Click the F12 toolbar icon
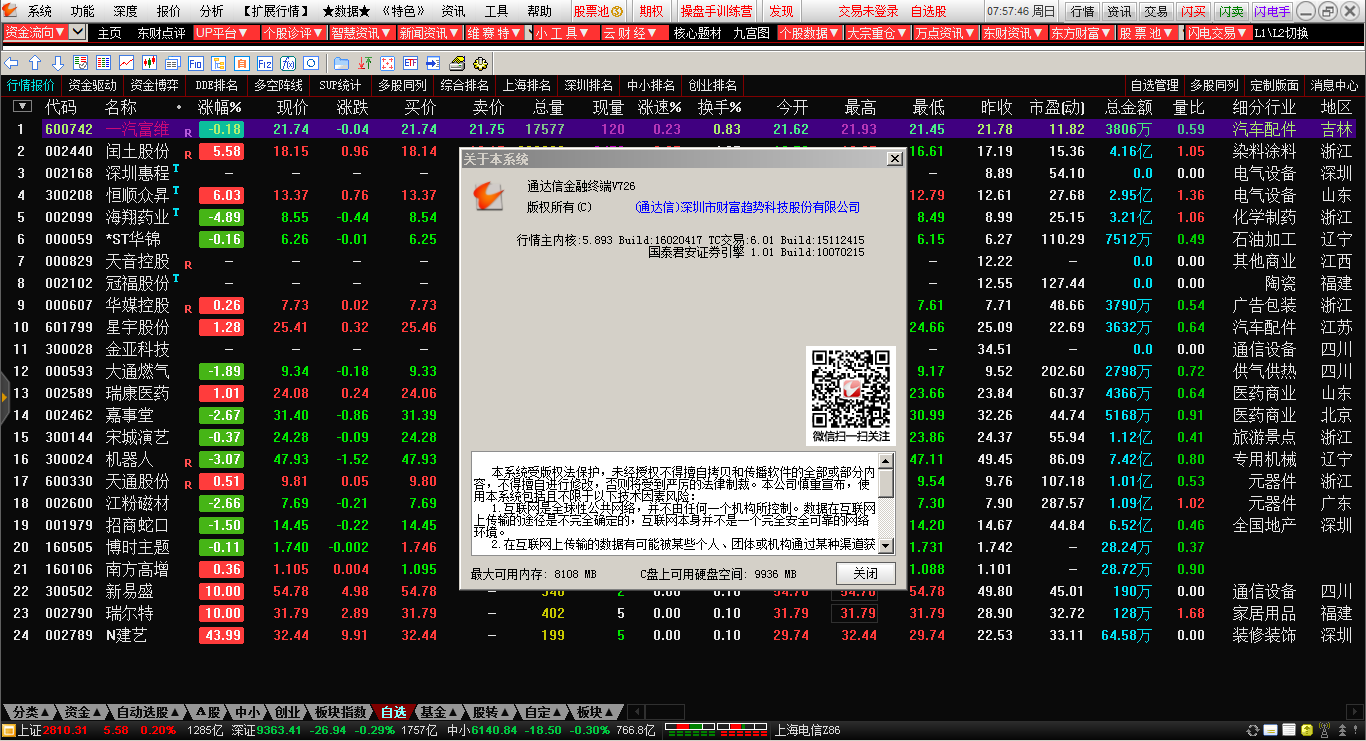 (x=264, y=63)
